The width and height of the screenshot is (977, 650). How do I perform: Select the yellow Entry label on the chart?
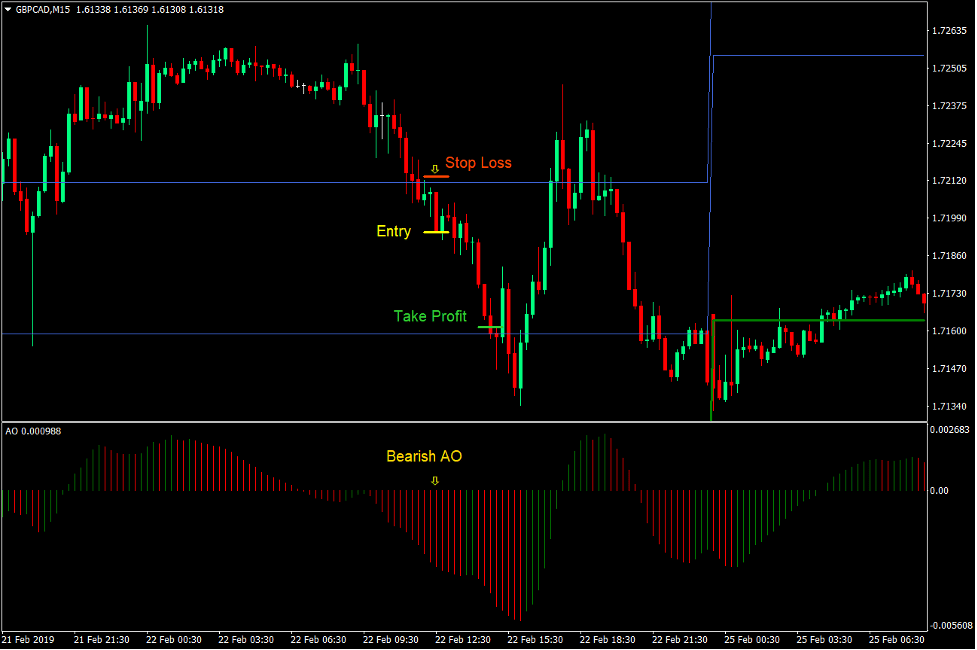click(x=393, y=231)
